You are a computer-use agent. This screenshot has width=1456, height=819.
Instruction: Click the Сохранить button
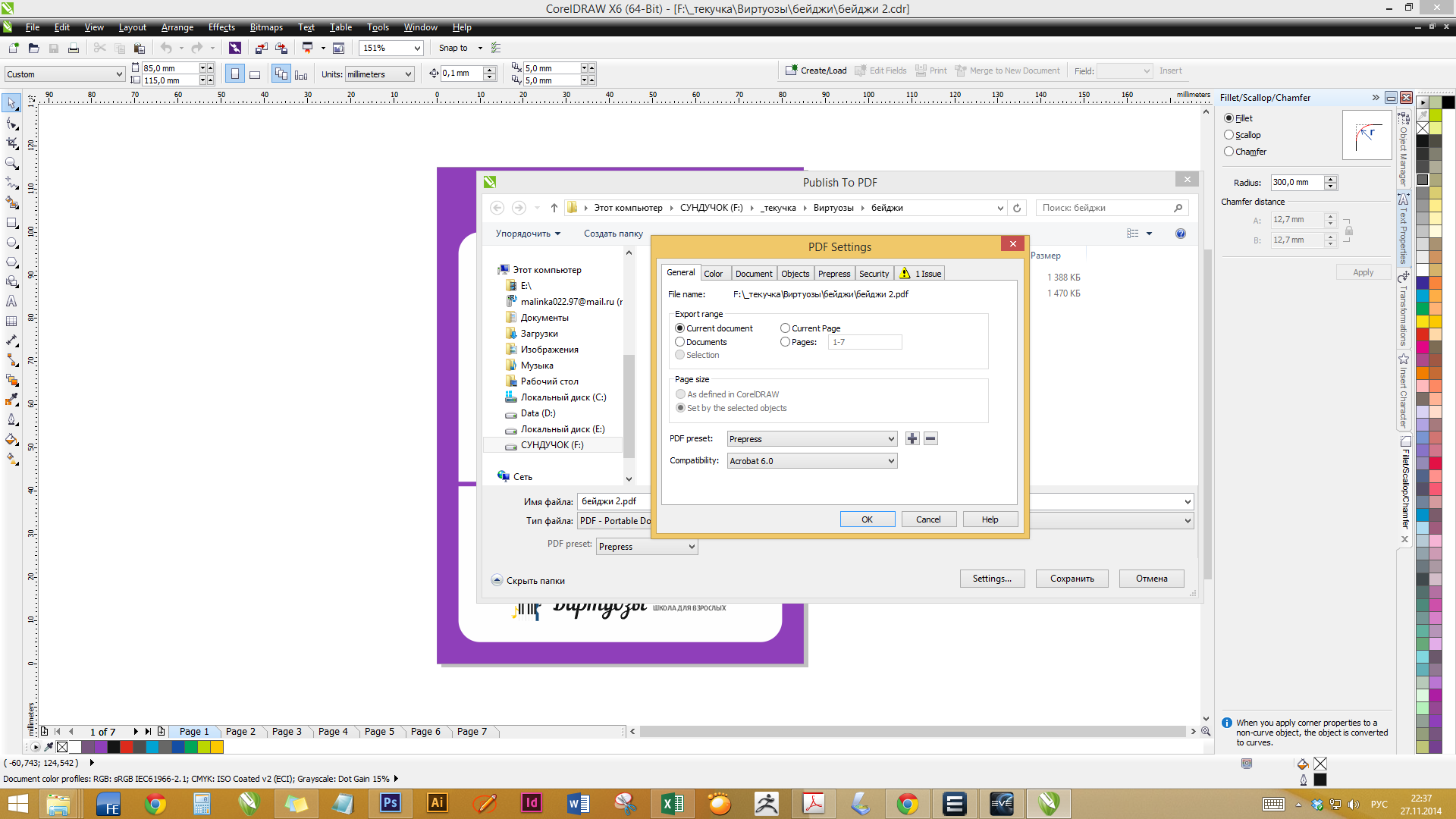[1072, 579]
